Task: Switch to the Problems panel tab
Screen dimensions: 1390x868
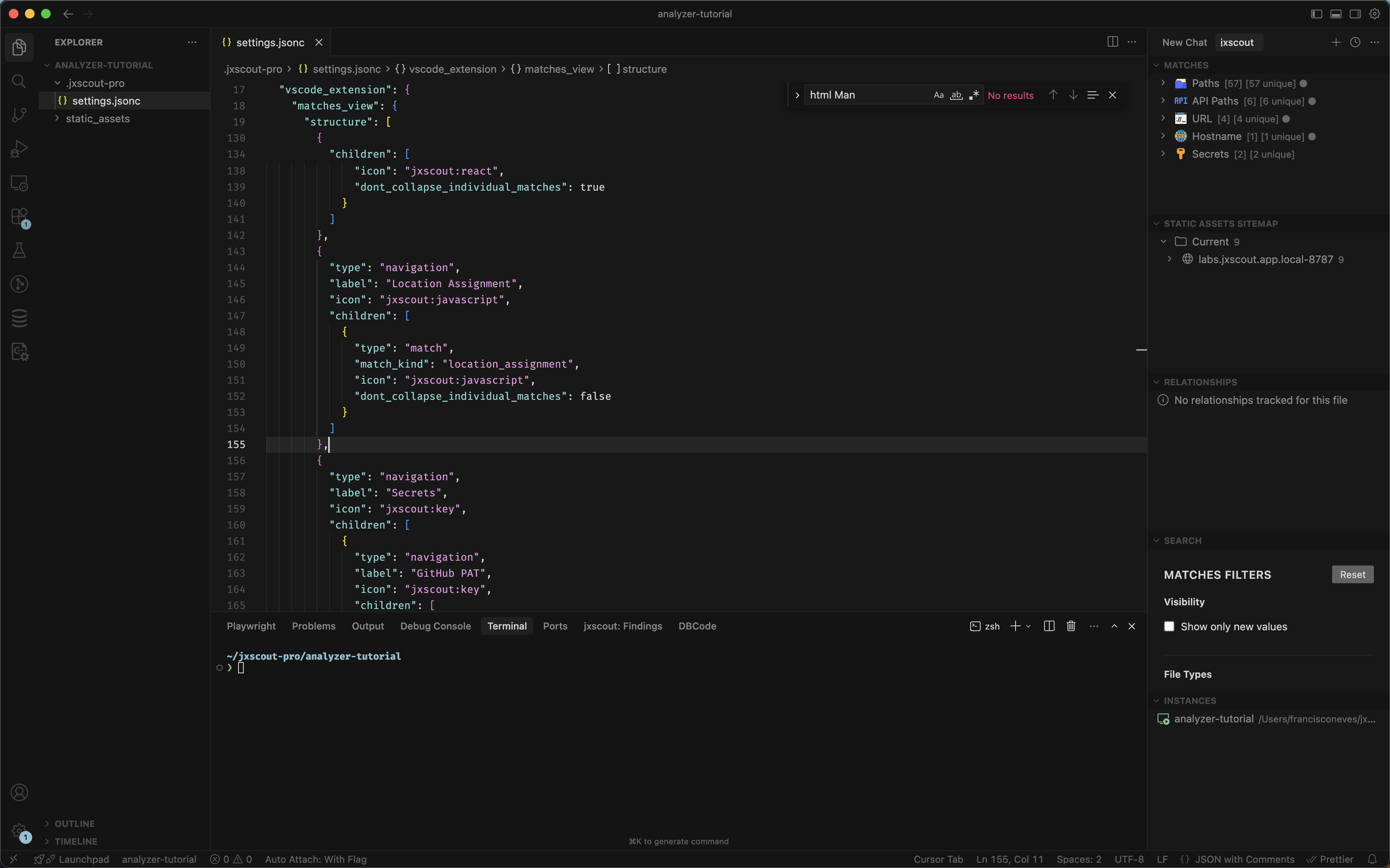Action: click(x=313, y=626)
